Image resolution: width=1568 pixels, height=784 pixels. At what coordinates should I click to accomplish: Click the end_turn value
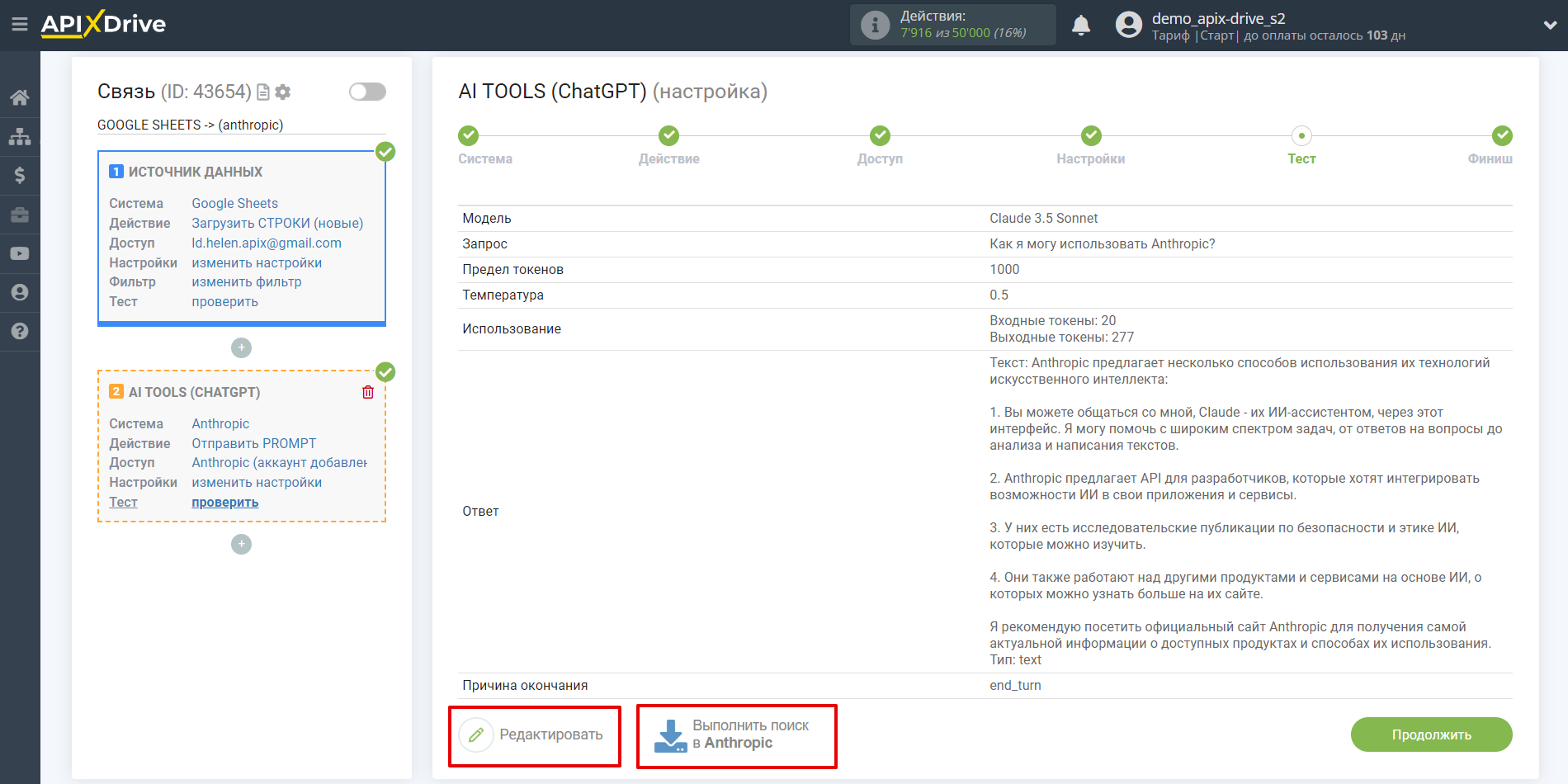click(1015, 685)
